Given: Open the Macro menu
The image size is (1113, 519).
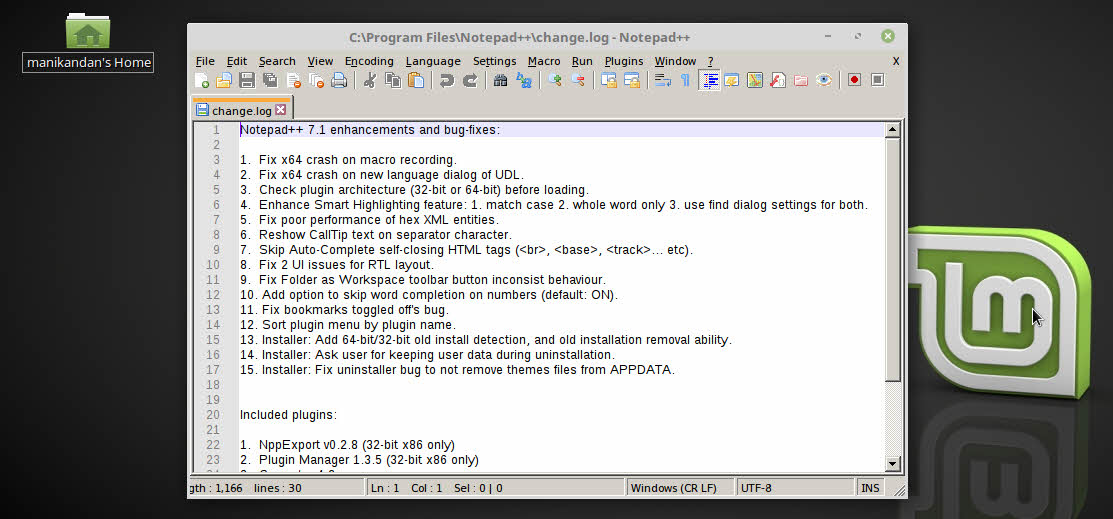Looking at the screenshot, I should coord(544,61).
